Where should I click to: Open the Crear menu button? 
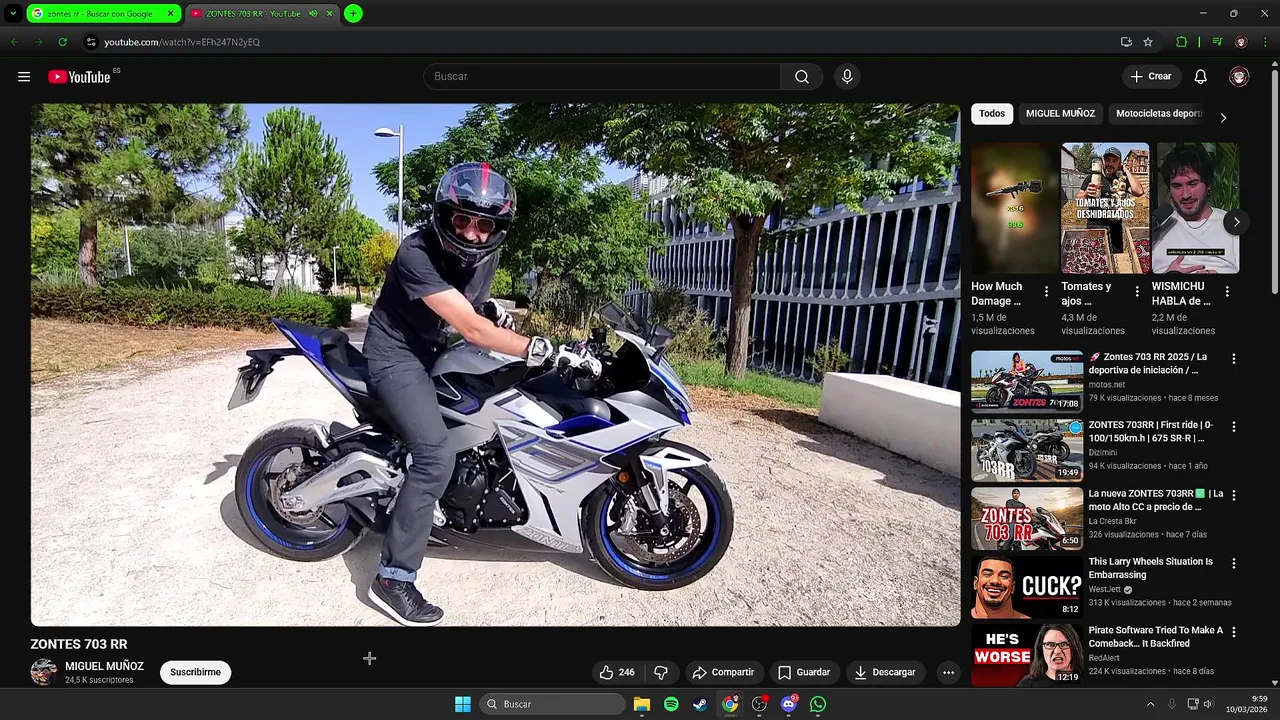pos(1151,77)
